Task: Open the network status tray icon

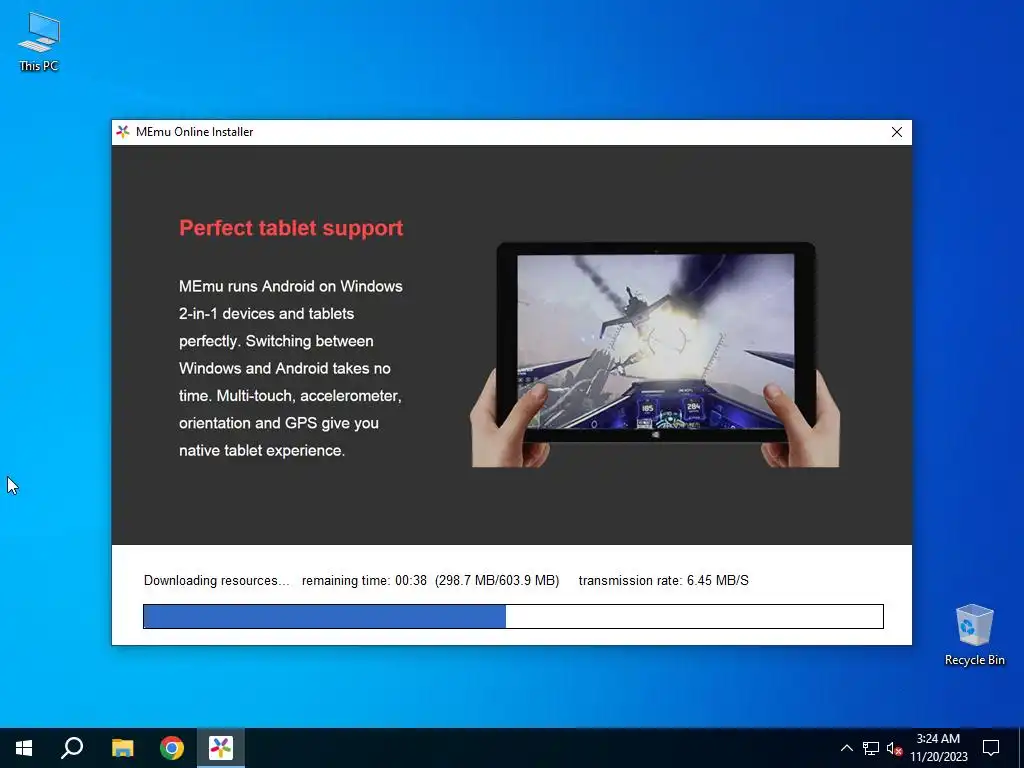Action: (871, 748)
